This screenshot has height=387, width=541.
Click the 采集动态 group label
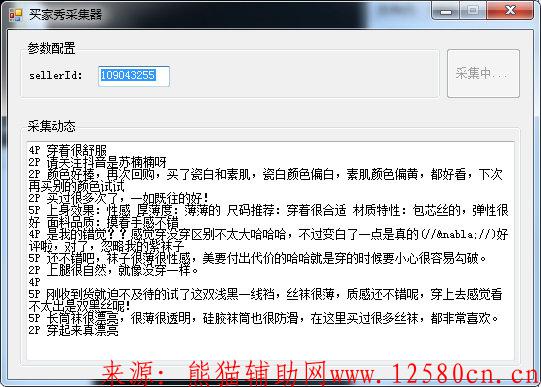coord(51,126)
